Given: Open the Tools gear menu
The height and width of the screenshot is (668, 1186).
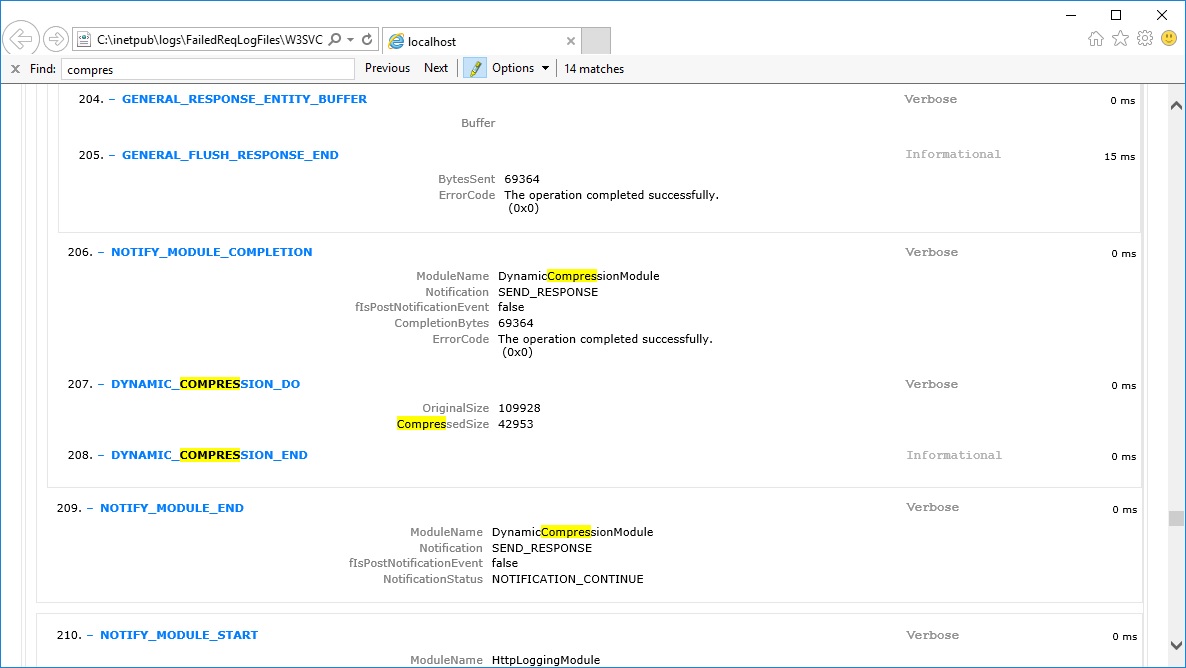Looking at the screenshot, I should click(x=1145, y=39).
